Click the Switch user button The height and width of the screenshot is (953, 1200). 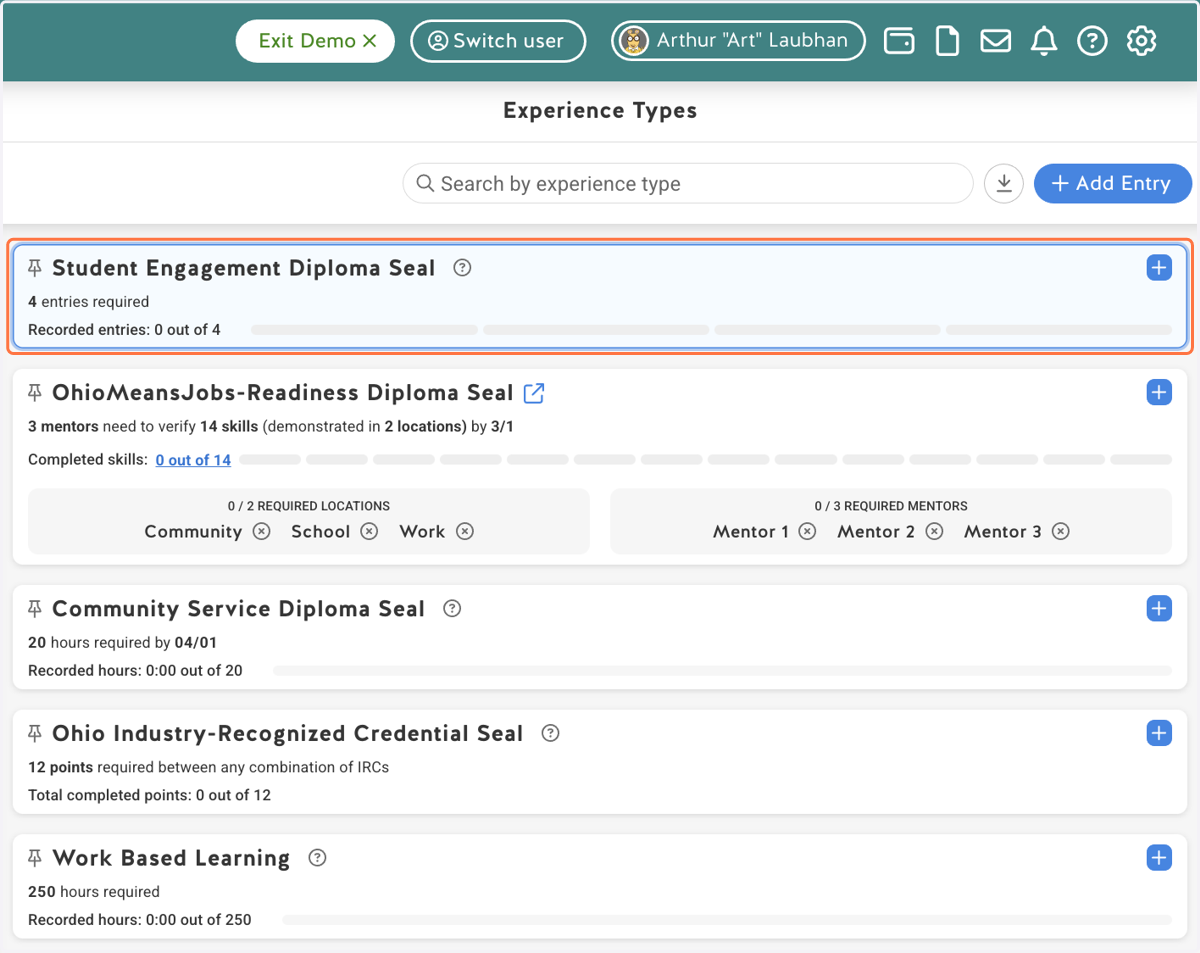(x=498, y=41)
